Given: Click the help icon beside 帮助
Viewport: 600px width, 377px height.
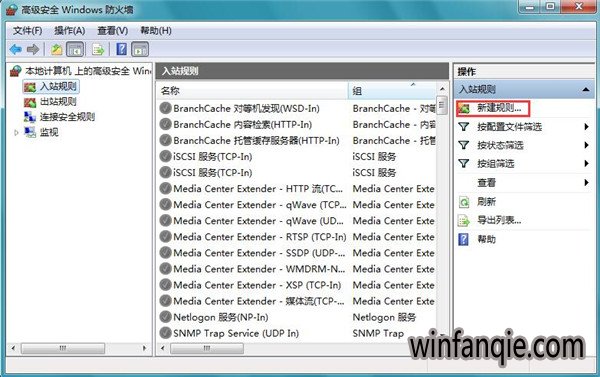Looking at the screenshot, I should click(x=463, y=240).
